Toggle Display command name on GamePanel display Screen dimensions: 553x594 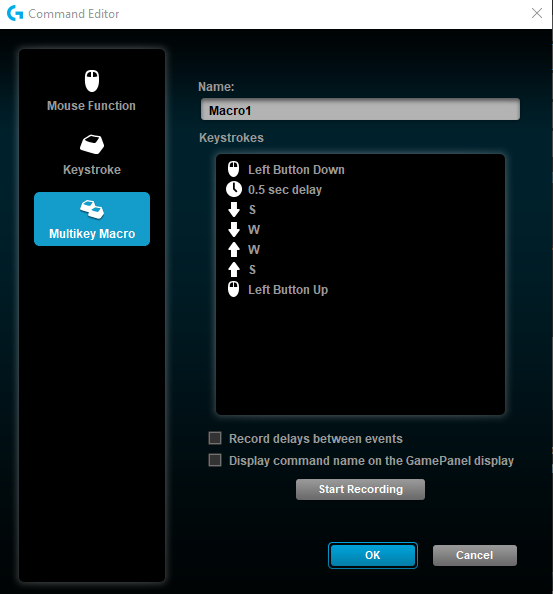215,460
